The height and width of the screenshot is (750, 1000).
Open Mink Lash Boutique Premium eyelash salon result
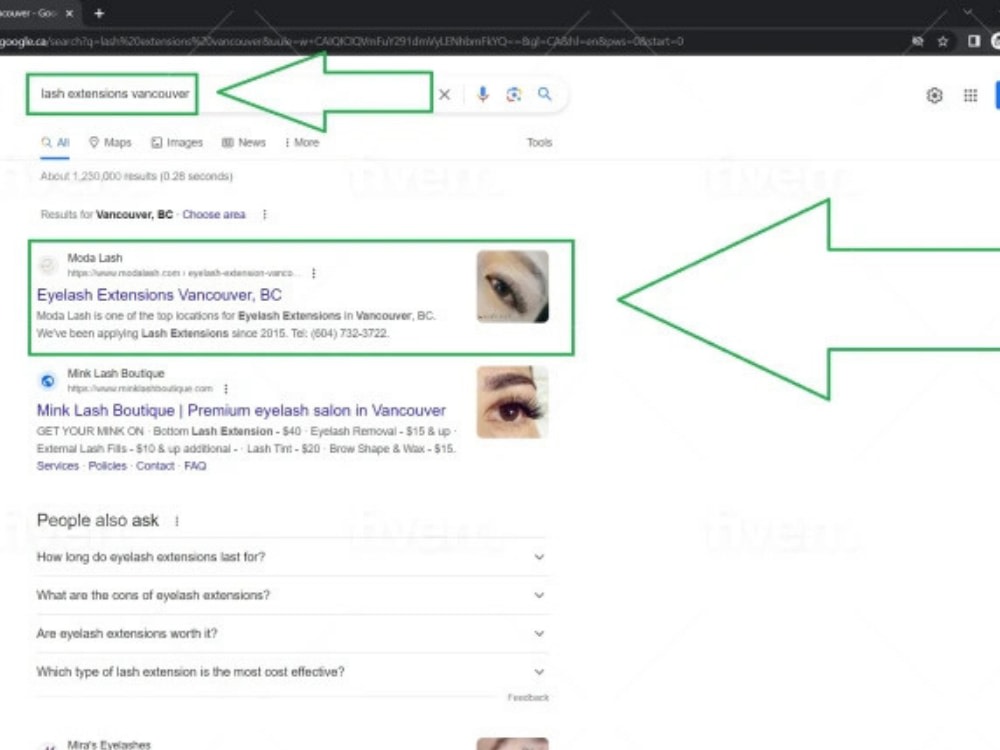pos(241,410)
